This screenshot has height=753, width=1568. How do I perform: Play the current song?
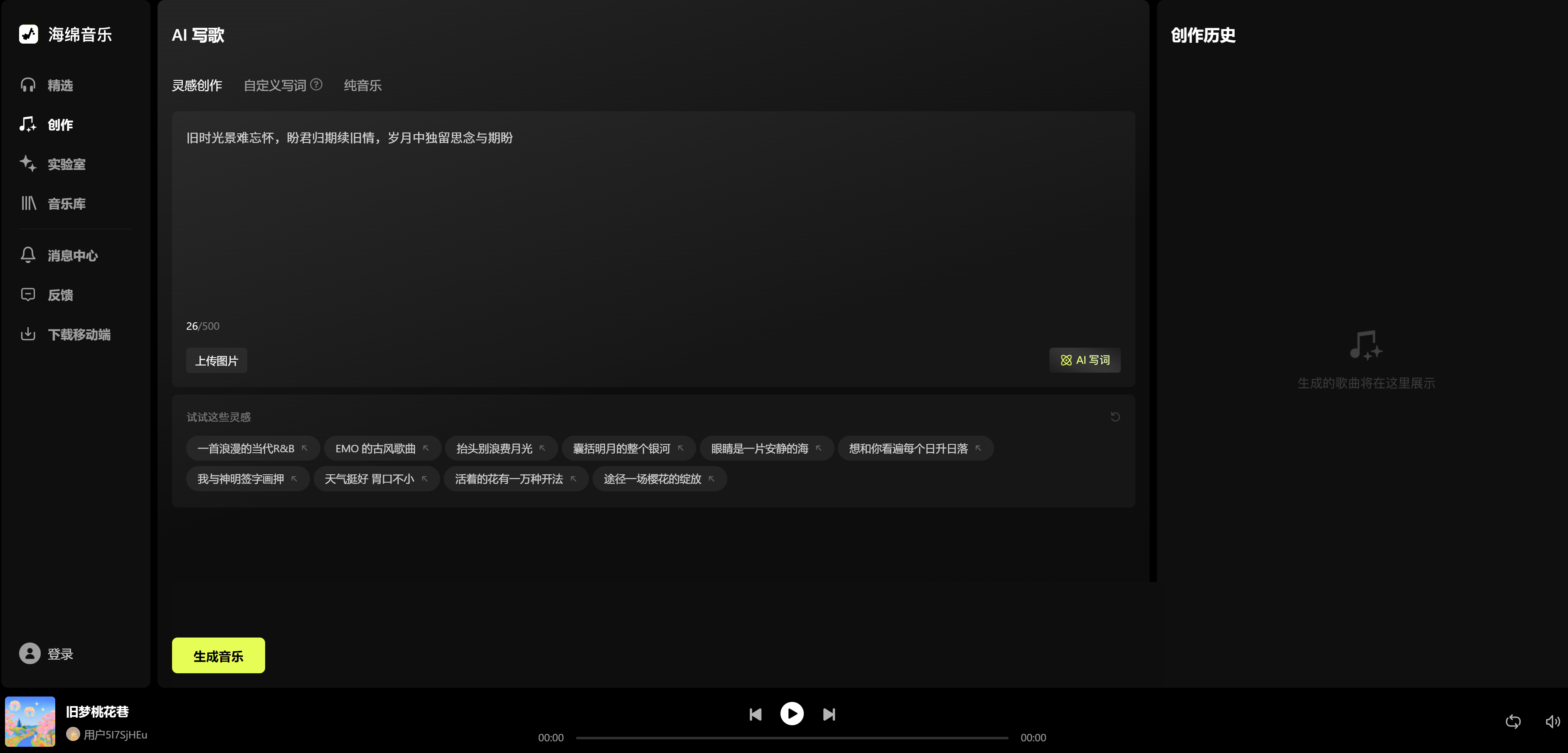pos(792,714)
